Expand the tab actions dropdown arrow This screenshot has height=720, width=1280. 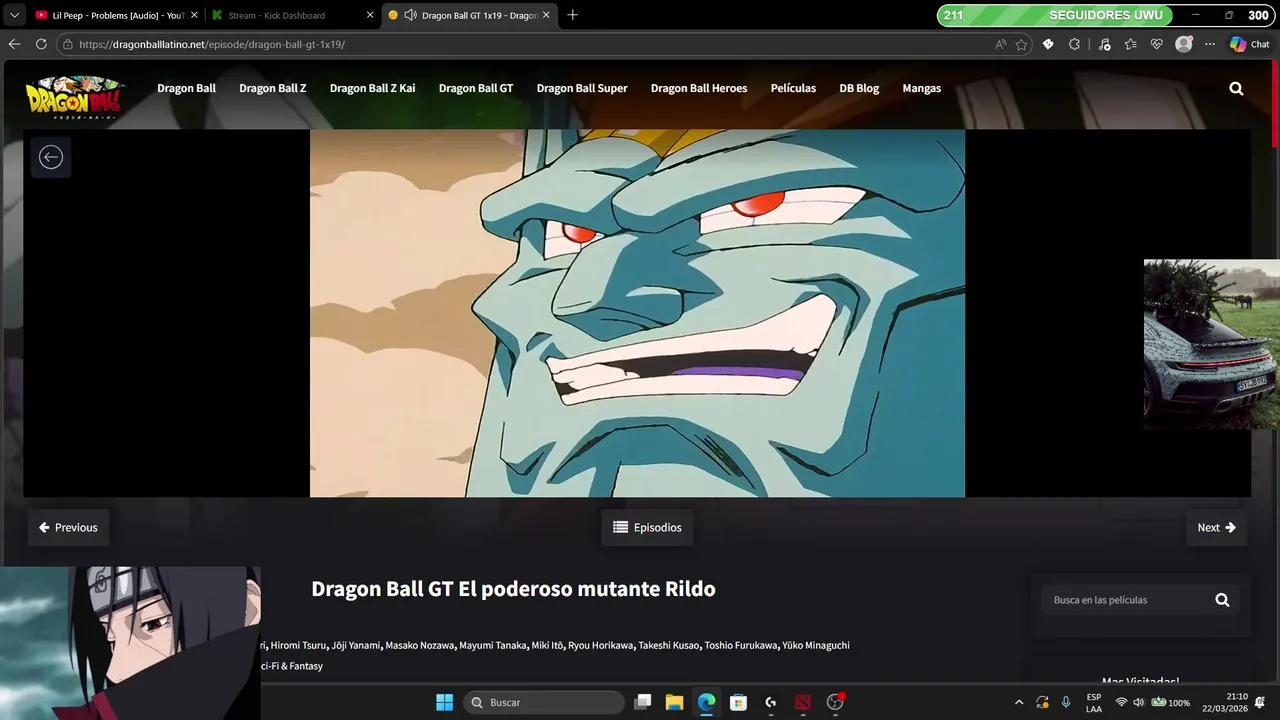click(14, 15)
